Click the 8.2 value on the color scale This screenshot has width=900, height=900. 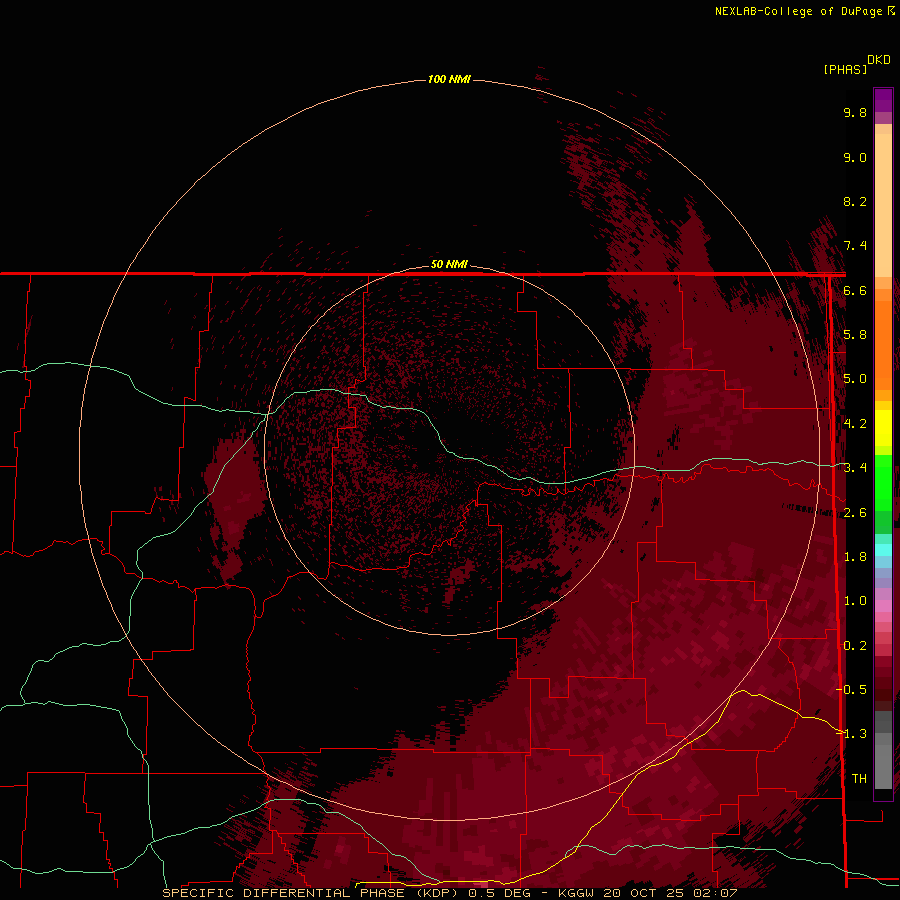[855, 201]
